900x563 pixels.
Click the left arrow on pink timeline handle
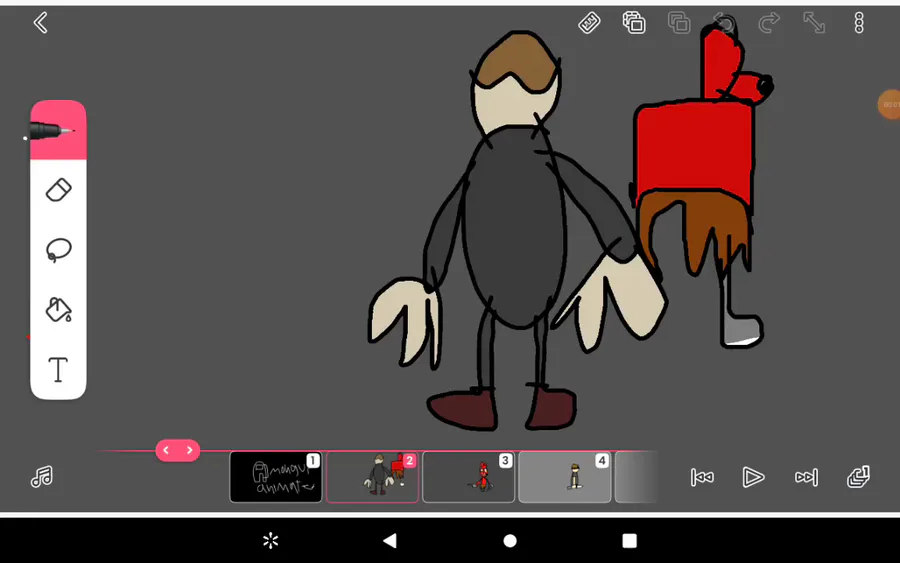coord(166,451)
